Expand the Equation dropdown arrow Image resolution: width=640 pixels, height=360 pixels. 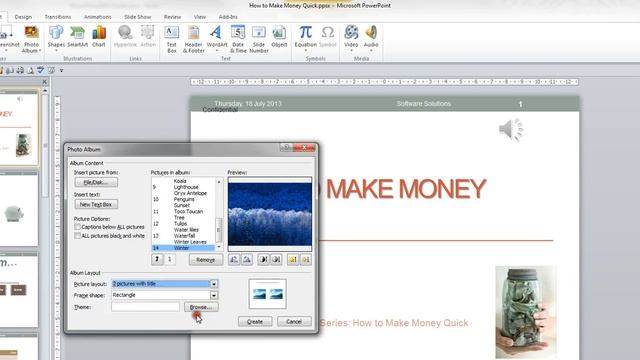(305, 51)
